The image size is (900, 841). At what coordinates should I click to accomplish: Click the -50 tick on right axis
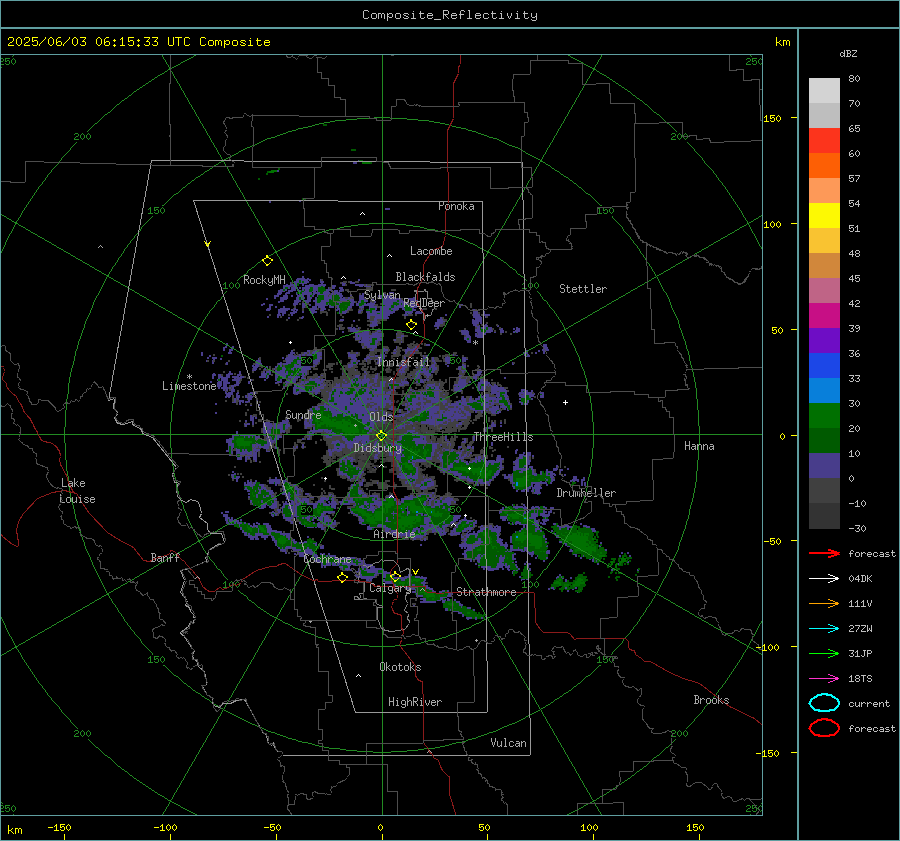point(771,541)
